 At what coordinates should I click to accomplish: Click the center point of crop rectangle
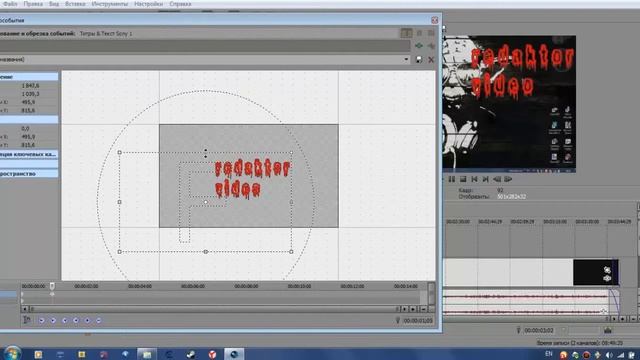click(206, 202)
